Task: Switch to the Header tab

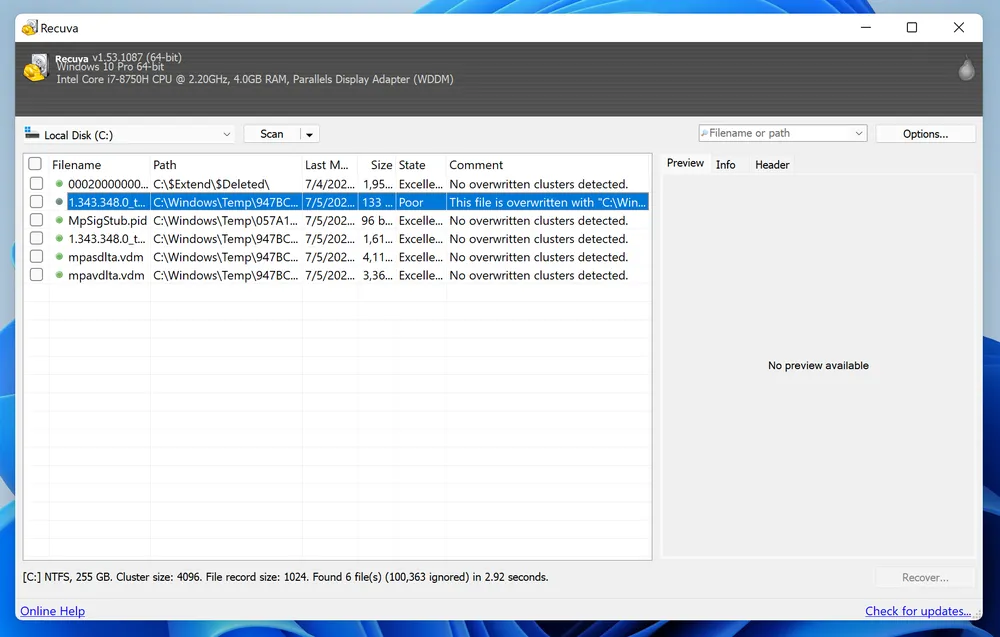Action: [771, 165]
